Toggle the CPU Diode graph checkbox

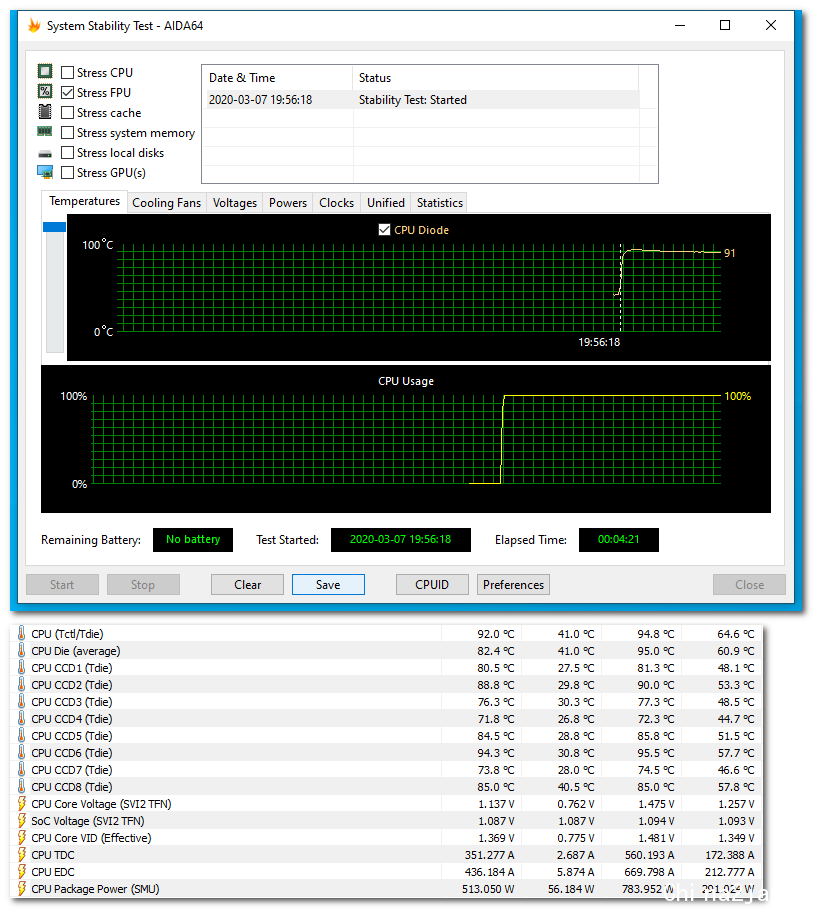pyautogui.click(x=384, y=230)
